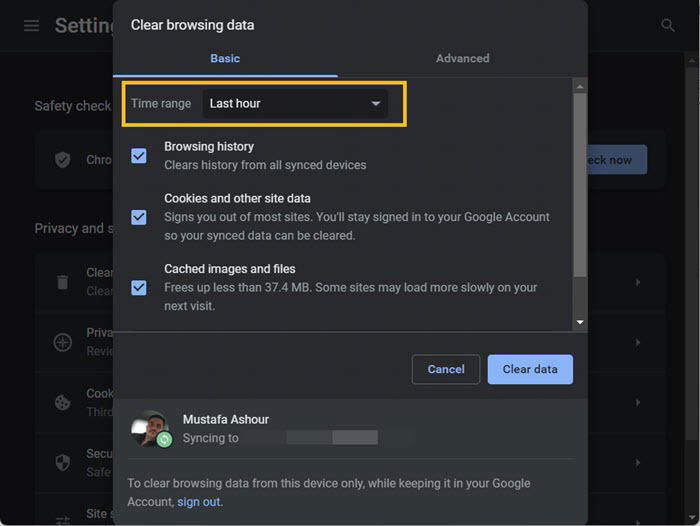This screenshot has width=700, height=526.
Task: Select the Basic tab
Action: pos(225,58)
